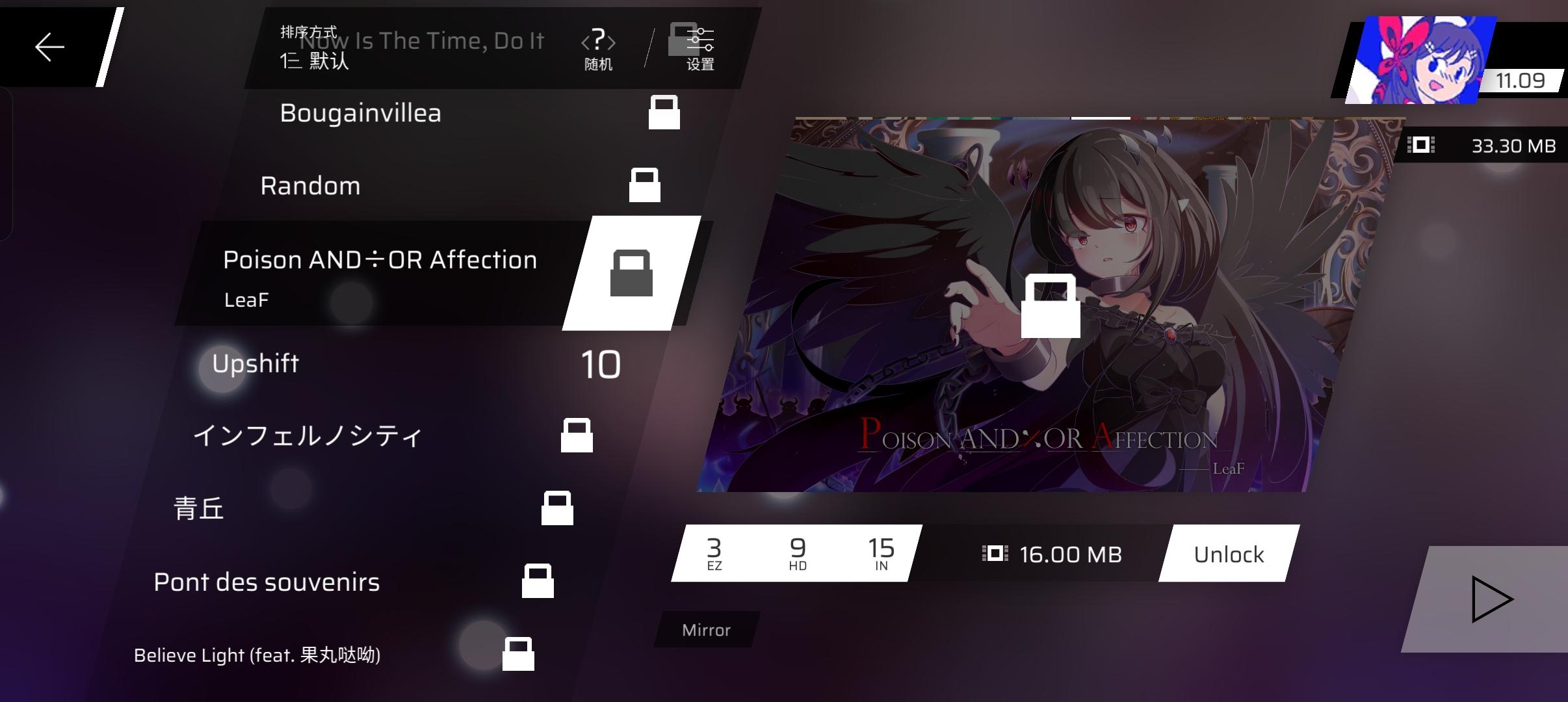This screenshot has width=1568, height=702.
Task: Select the EZ level 3 difficulty
Action: coord(714,554)
